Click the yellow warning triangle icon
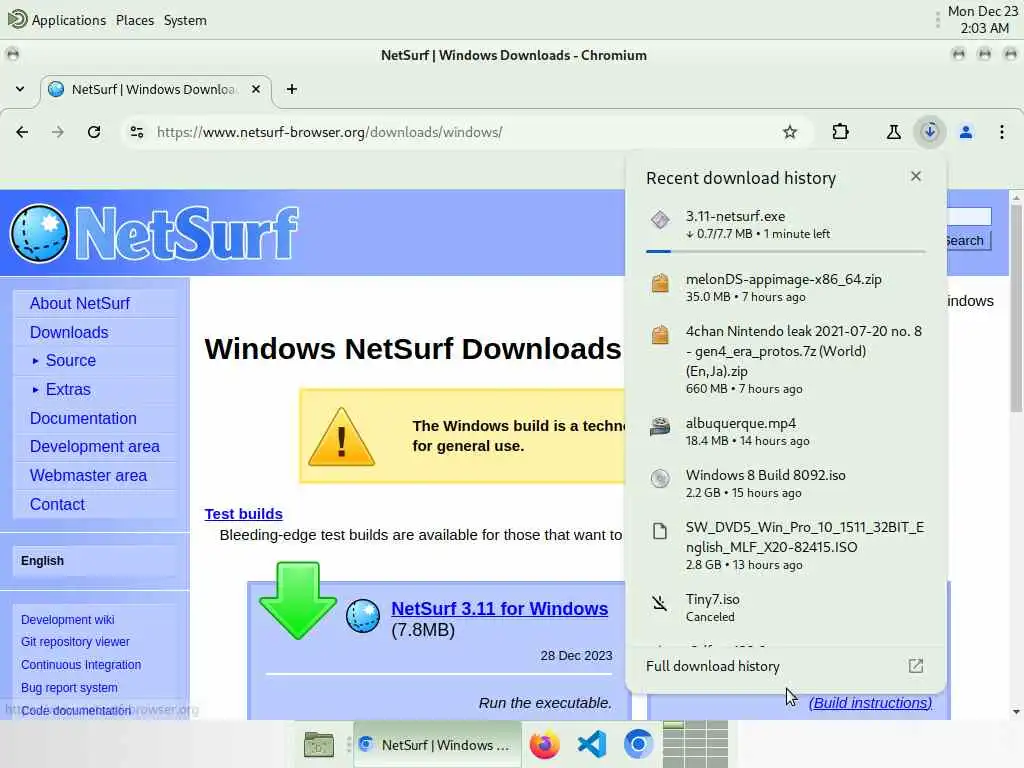 point(341,436)
